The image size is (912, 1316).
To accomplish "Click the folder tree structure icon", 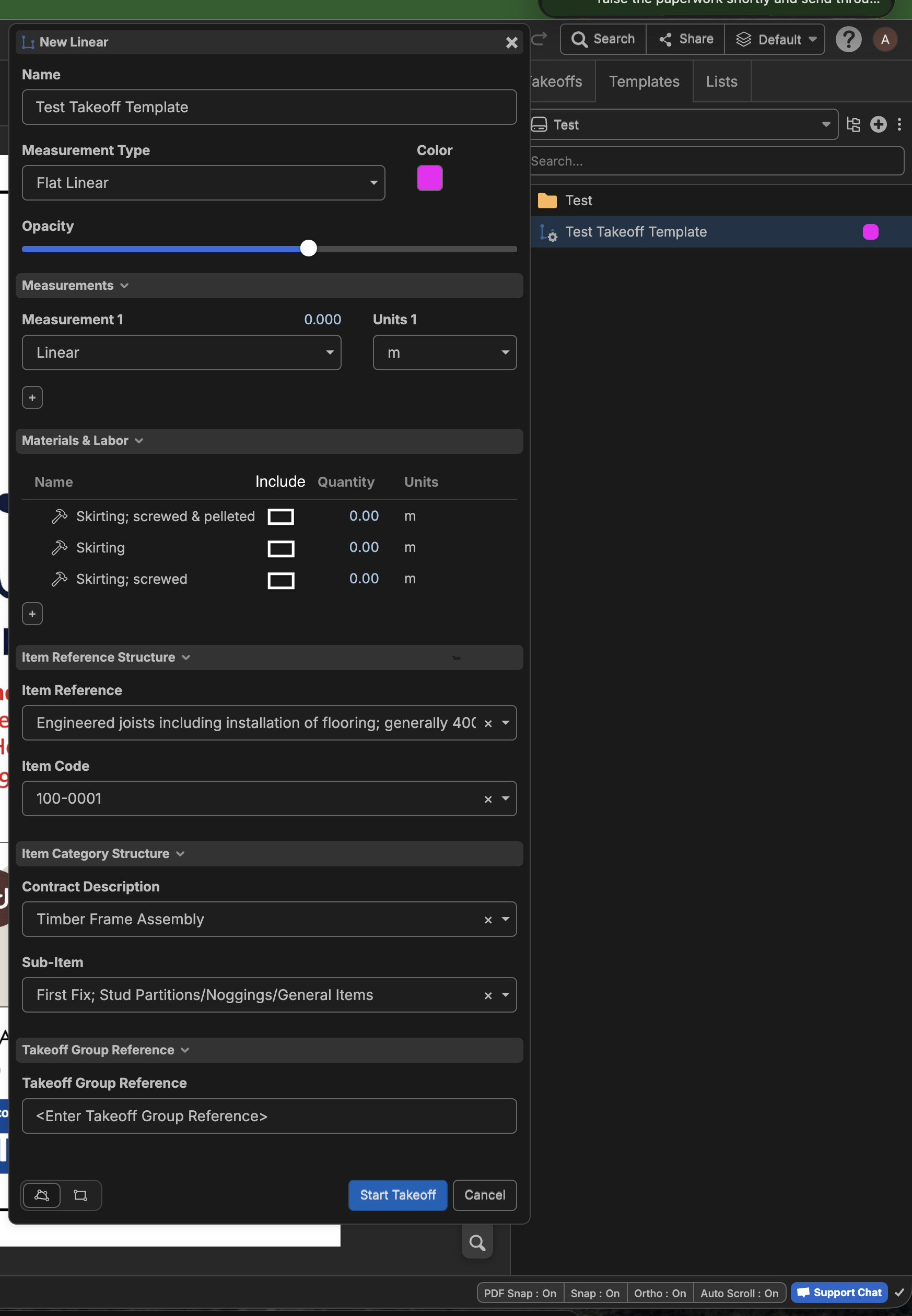I will pyautogui.click(x=852, y=124).
